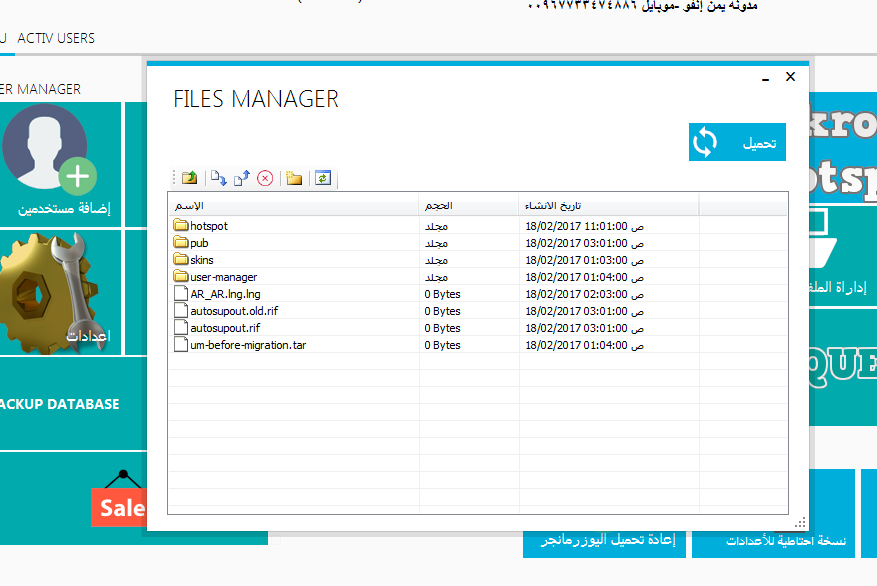Go up one folder level in Files Manager
The image size is (877, 586).
pos(190,178)
